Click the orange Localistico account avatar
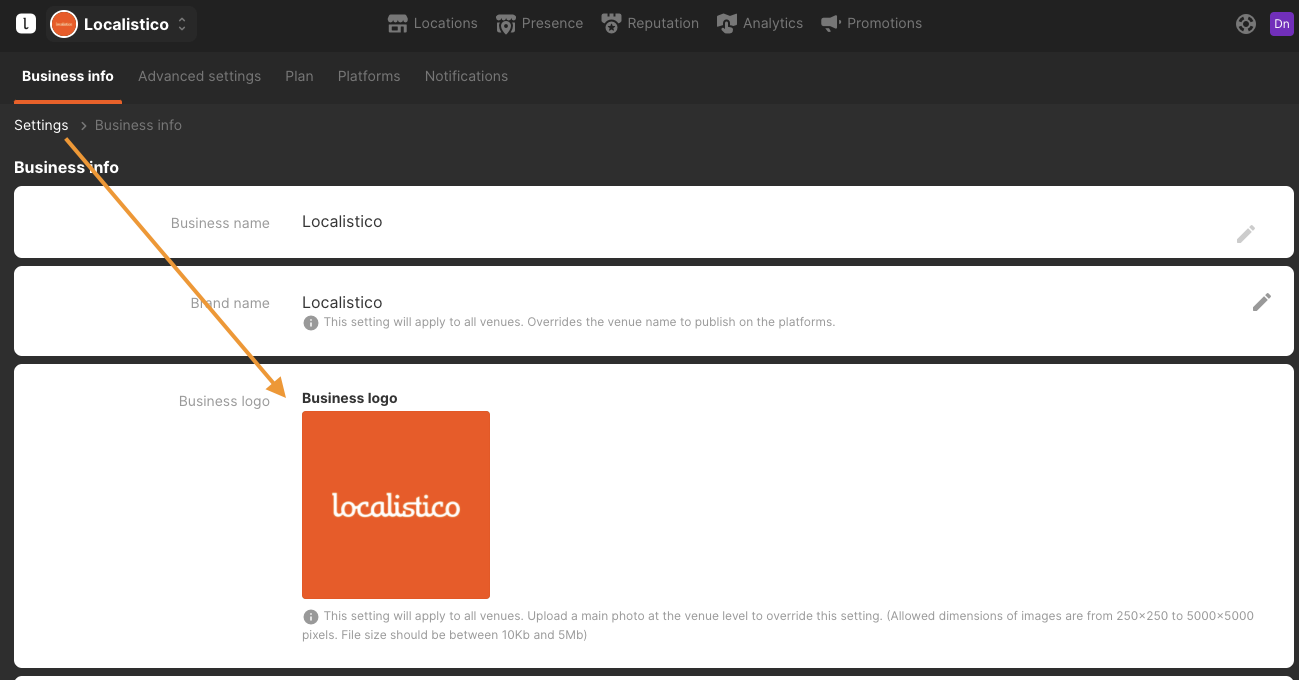Viewport: 1299px width, 680px height. pos(64,24)
